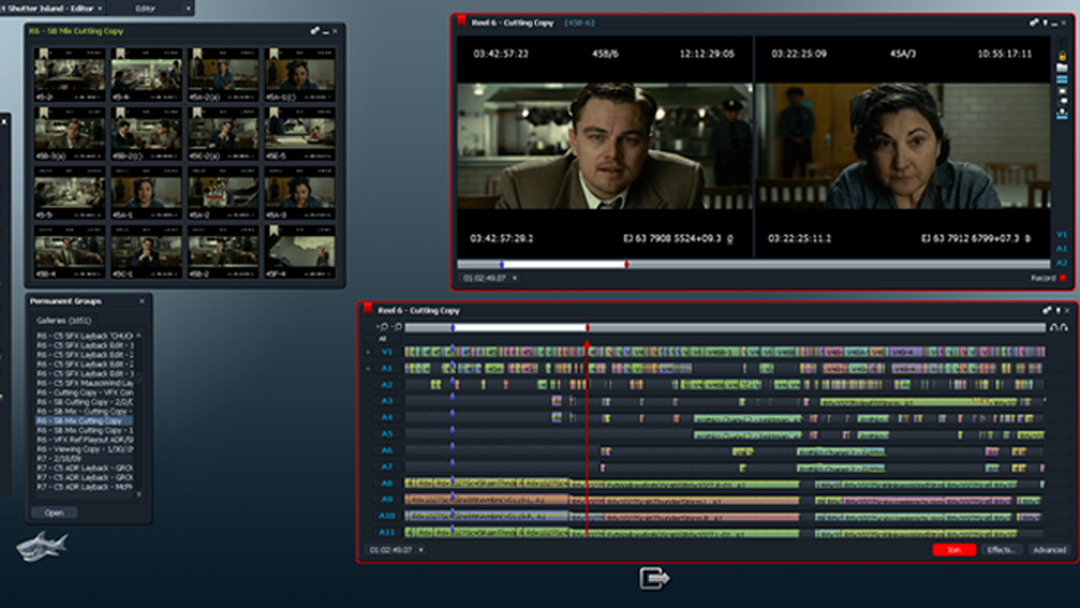Click the exit project door icon
The height and width of the screenshot is (608, 1080).
(x=654, y=578)
